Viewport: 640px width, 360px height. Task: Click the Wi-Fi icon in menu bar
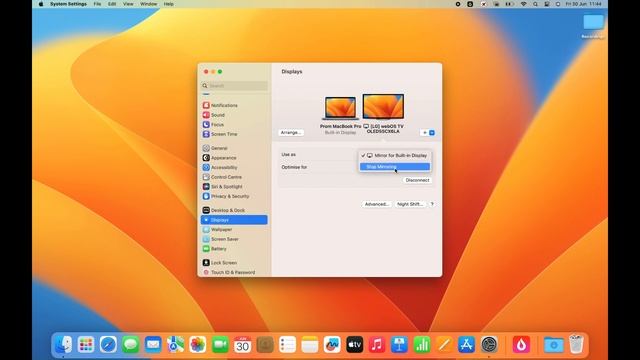[523, 4]
